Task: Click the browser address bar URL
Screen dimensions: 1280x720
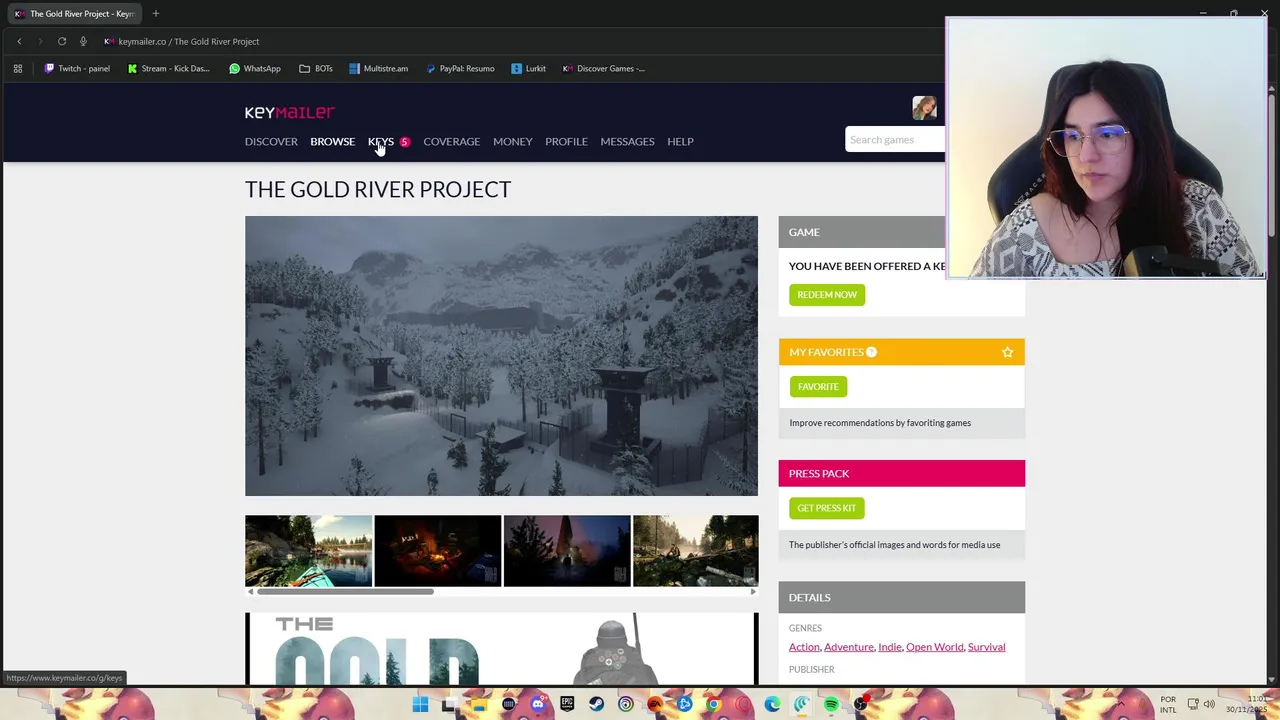Action: coord(189,41)
